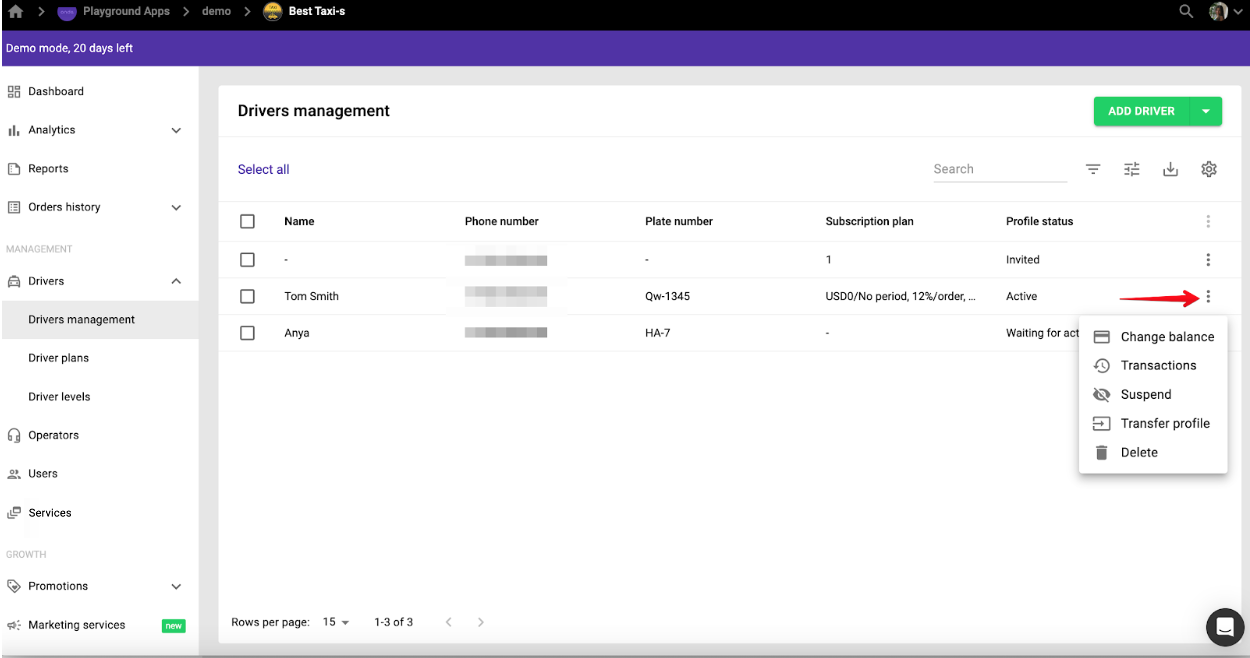Go to previous page arrow

449,622
